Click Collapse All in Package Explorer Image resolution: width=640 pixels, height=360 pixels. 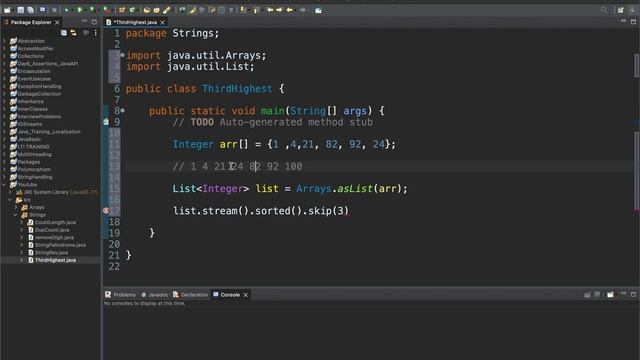pos(64,33)
